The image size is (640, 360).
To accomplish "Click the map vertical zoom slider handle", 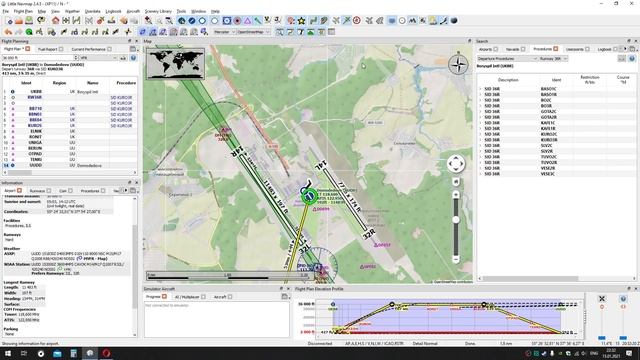I will [x=456, y=220].
